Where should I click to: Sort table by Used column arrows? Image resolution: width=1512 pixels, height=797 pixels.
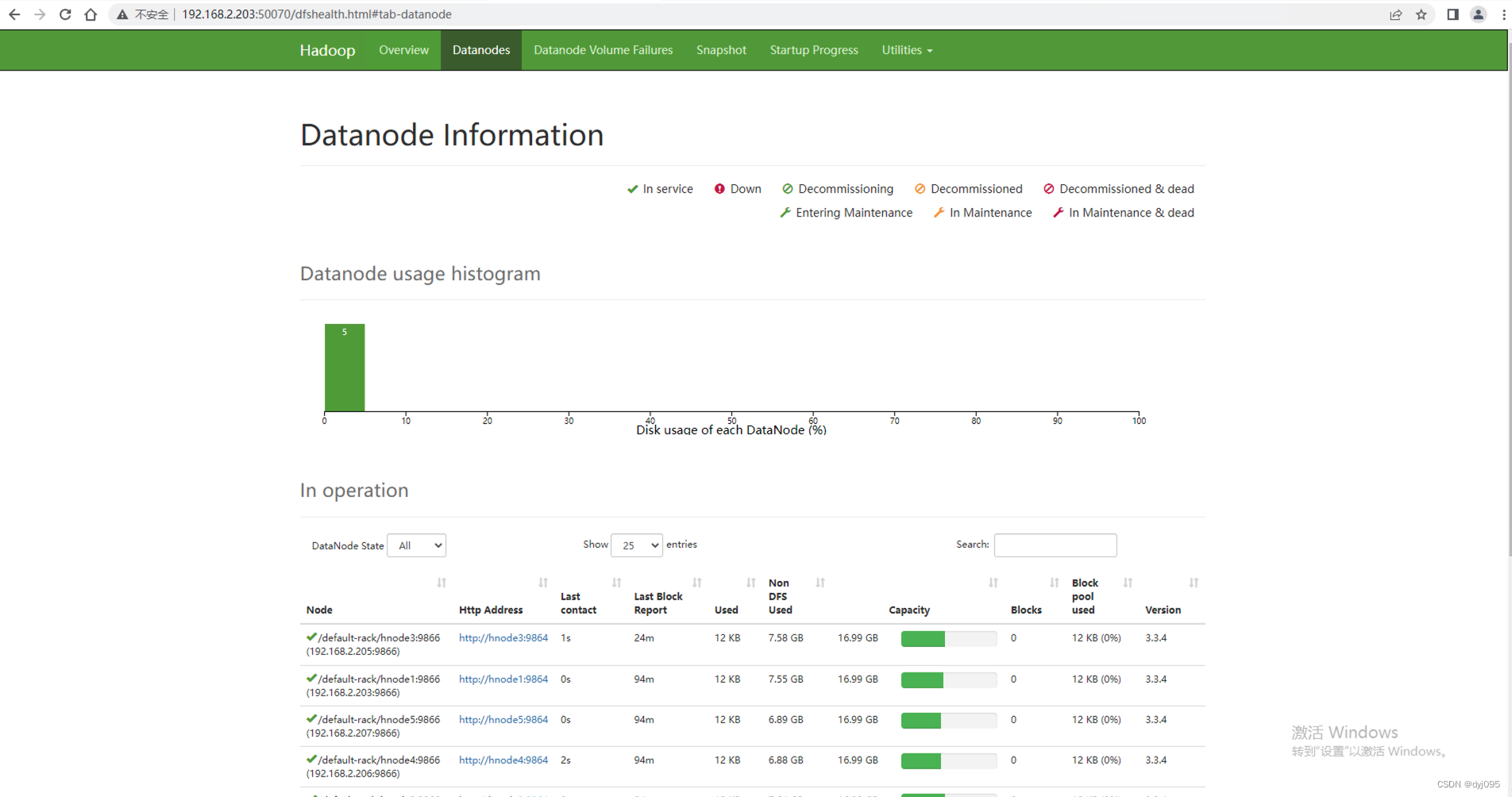(x=751, y=583)
